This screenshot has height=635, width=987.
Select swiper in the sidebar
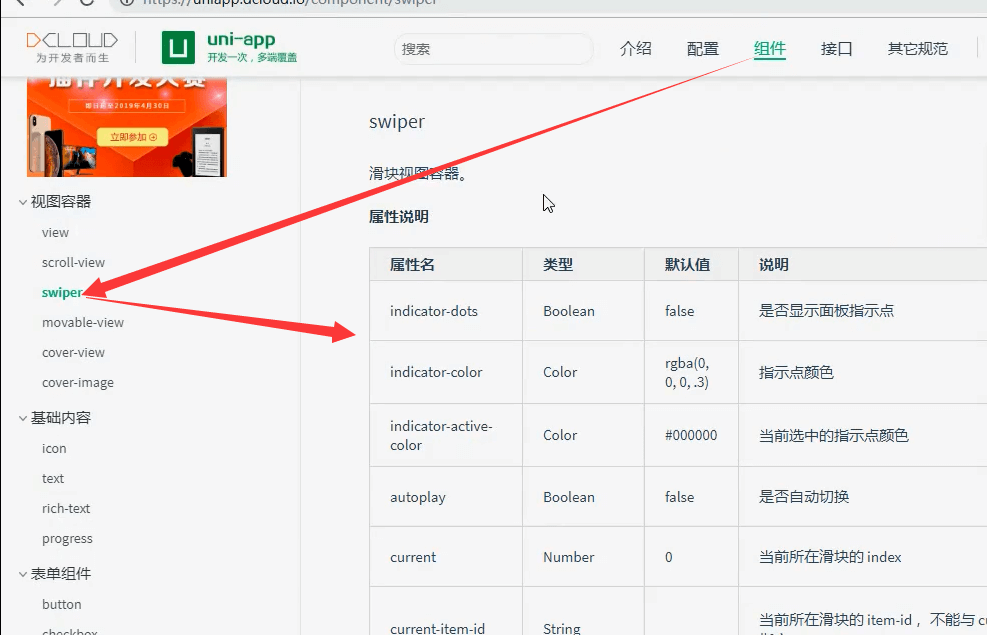tap(62, 293)
